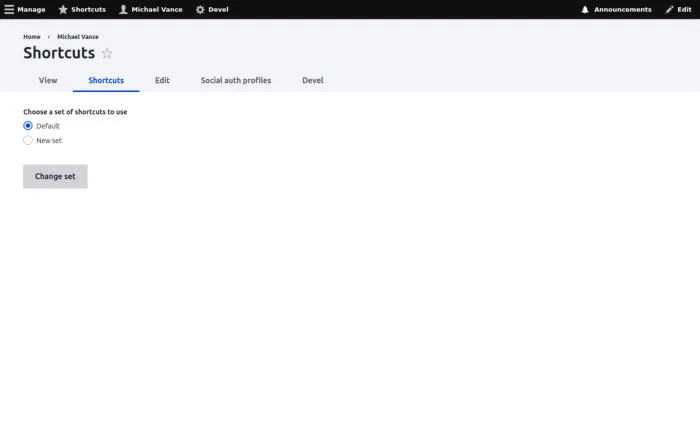Viewport: 700px width, 438px height.
Task: Click the Change set button
Action: [55, 176]
